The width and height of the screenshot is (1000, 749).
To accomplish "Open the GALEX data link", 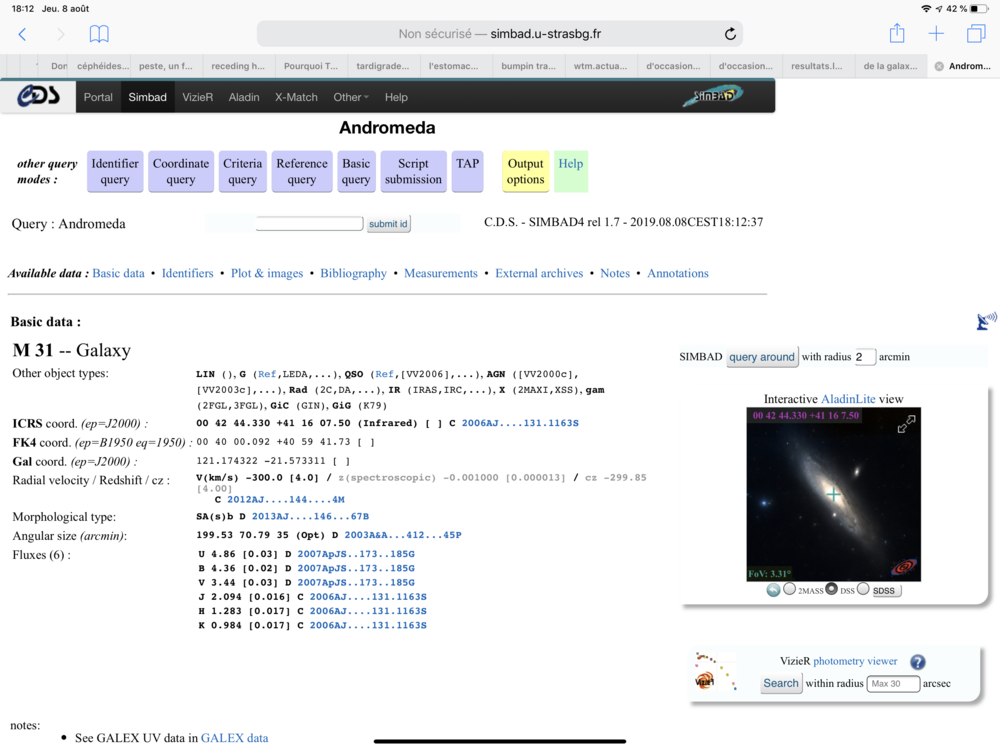I will pos(234,738).
